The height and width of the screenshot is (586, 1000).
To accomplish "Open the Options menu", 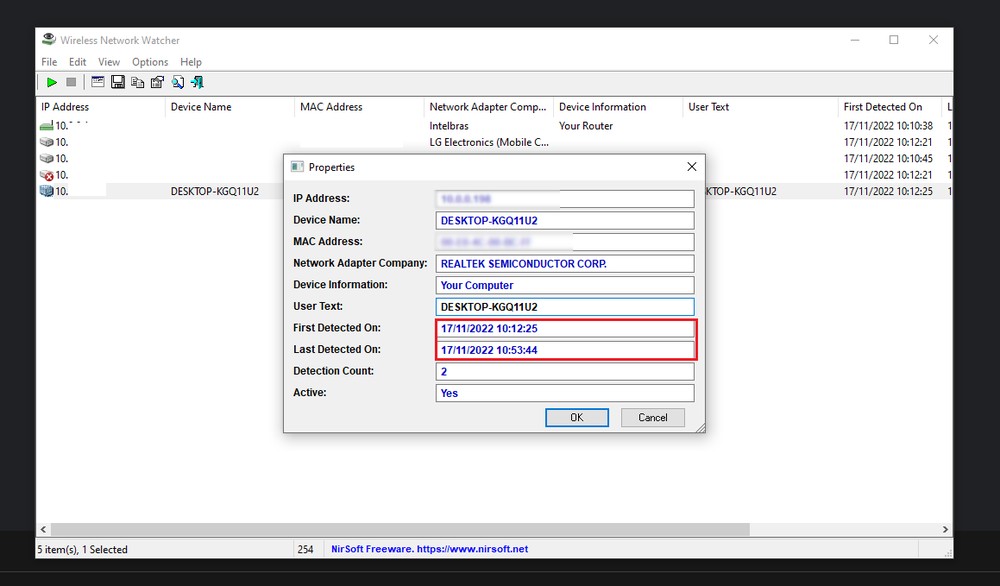I will (x=149, y=61).
